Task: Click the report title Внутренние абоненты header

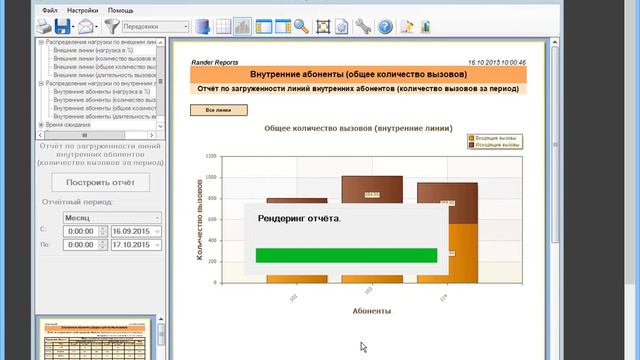Action: click(x=358, y=74)
